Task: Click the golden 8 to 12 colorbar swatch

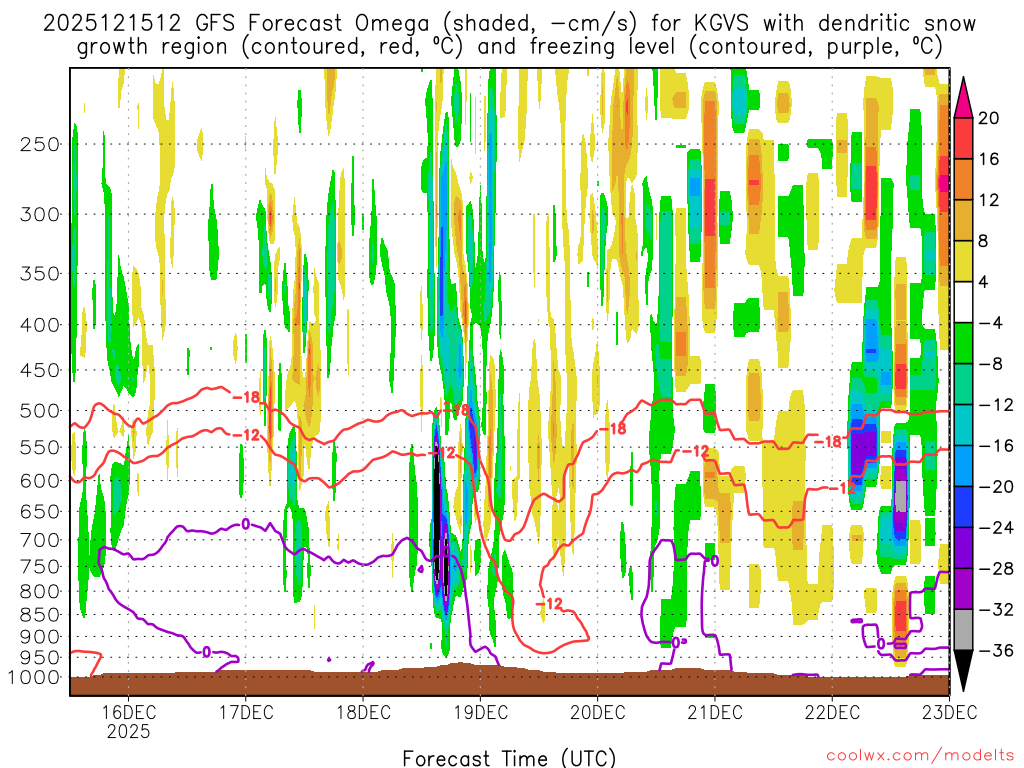Action: (x=963, y=220)
